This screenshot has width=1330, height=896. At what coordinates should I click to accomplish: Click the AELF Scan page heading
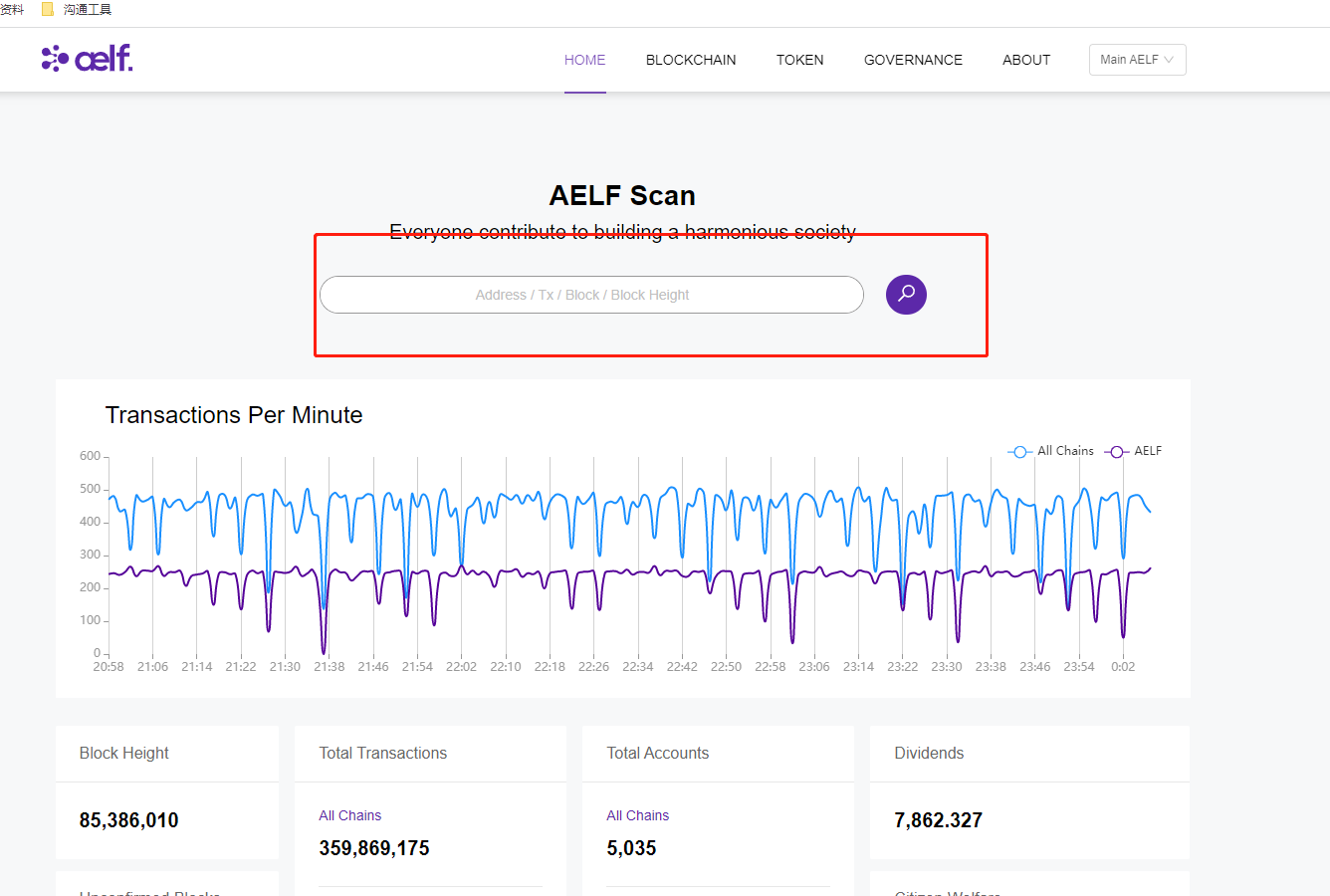(x=622, y=195)
